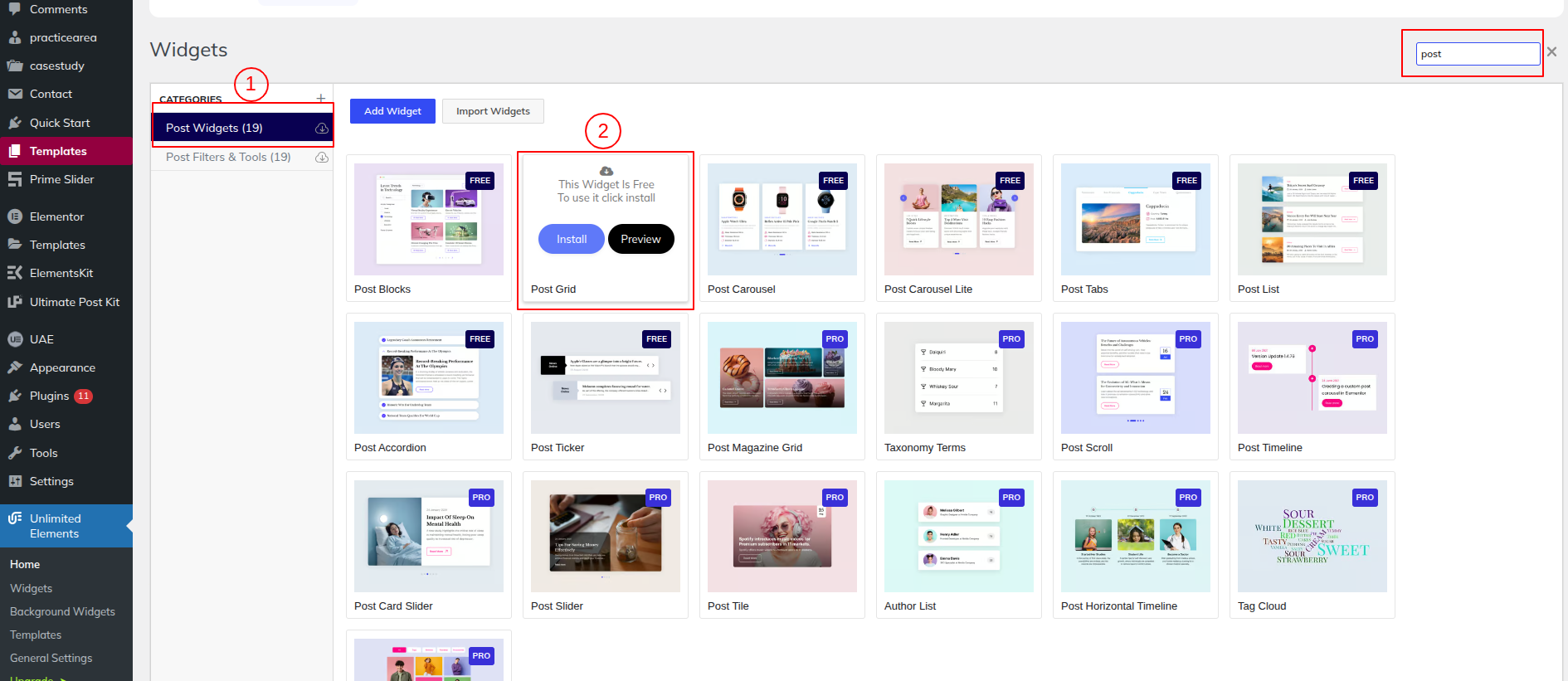Screen dimensions: 1568x681
Task: Open the Widgets submenu item
Action: 31,588
